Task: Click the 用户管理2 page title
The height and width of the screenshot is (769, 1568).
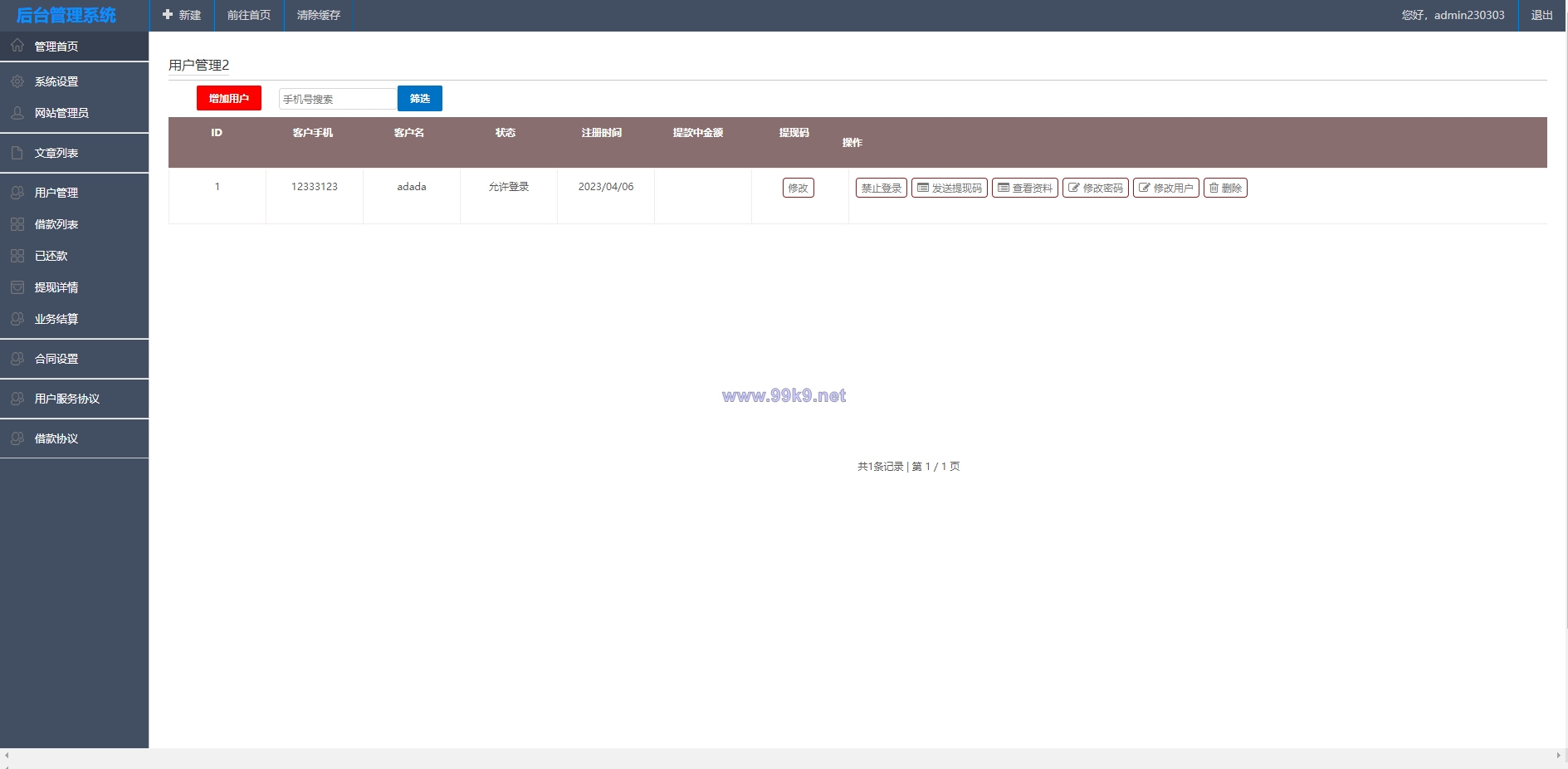Action: pos(199,65)
